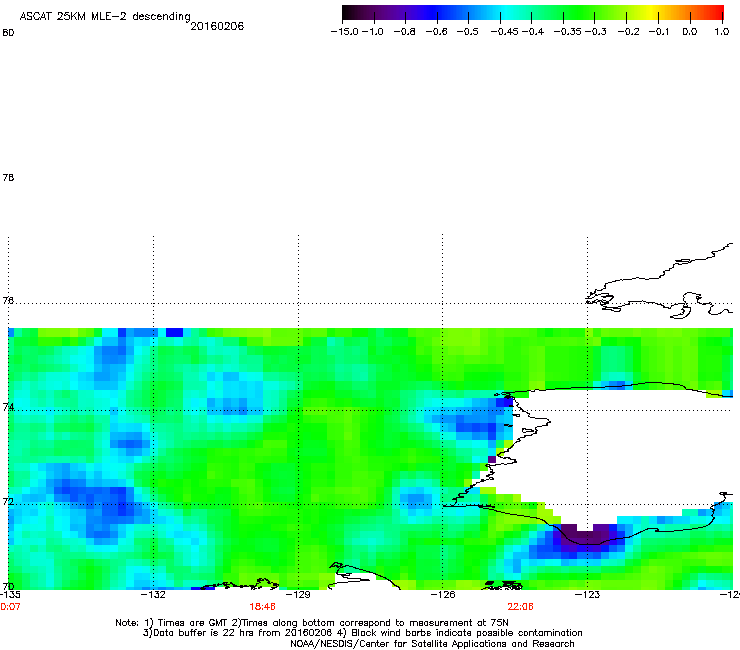This screenshot has height=650, width=740.
Task: Click the title "ASCAT 25KM MLE-2 descending"
Action: pyautogui.click(x=105, y=17)
